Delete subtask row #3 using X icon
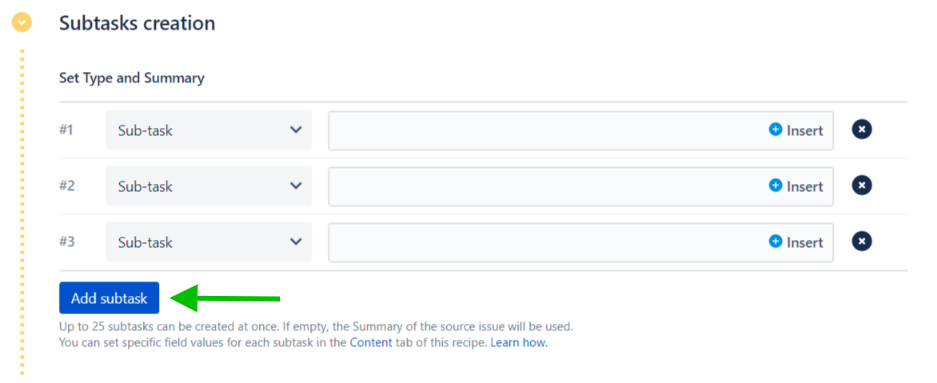Screen dimensions: 937x383 coord(861,241)
